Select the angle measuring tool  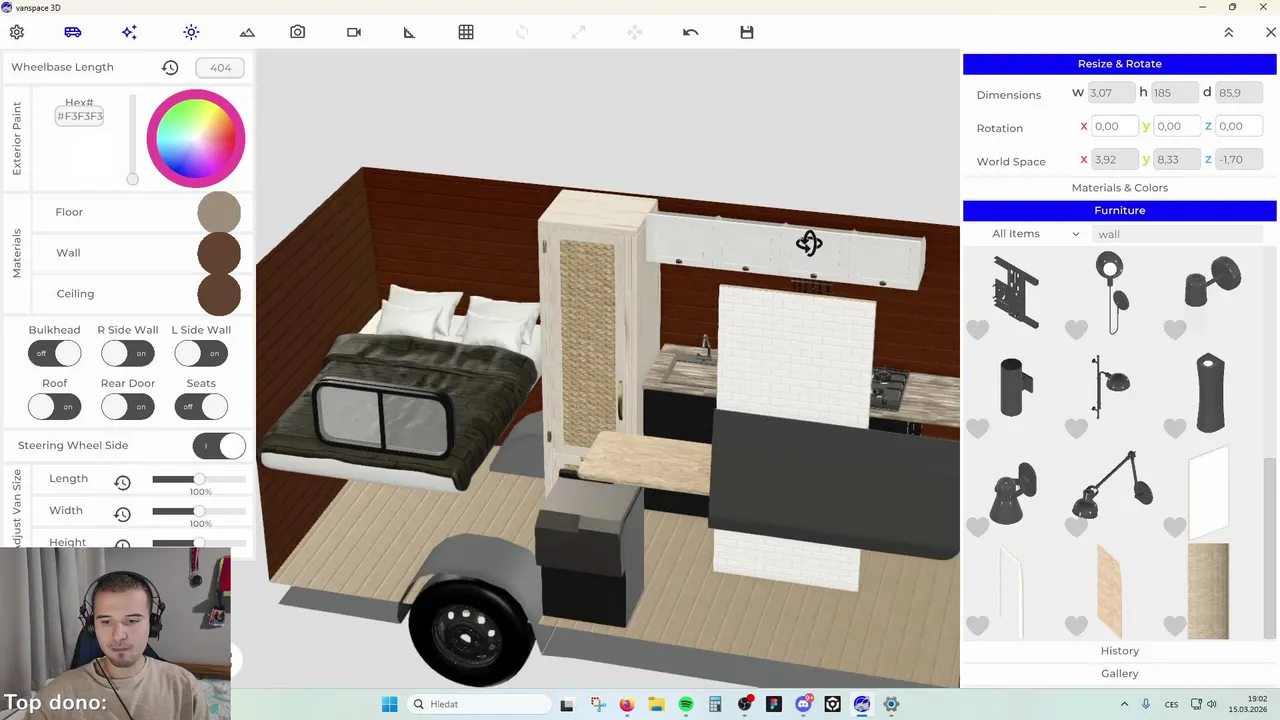(x=409, y=32)
